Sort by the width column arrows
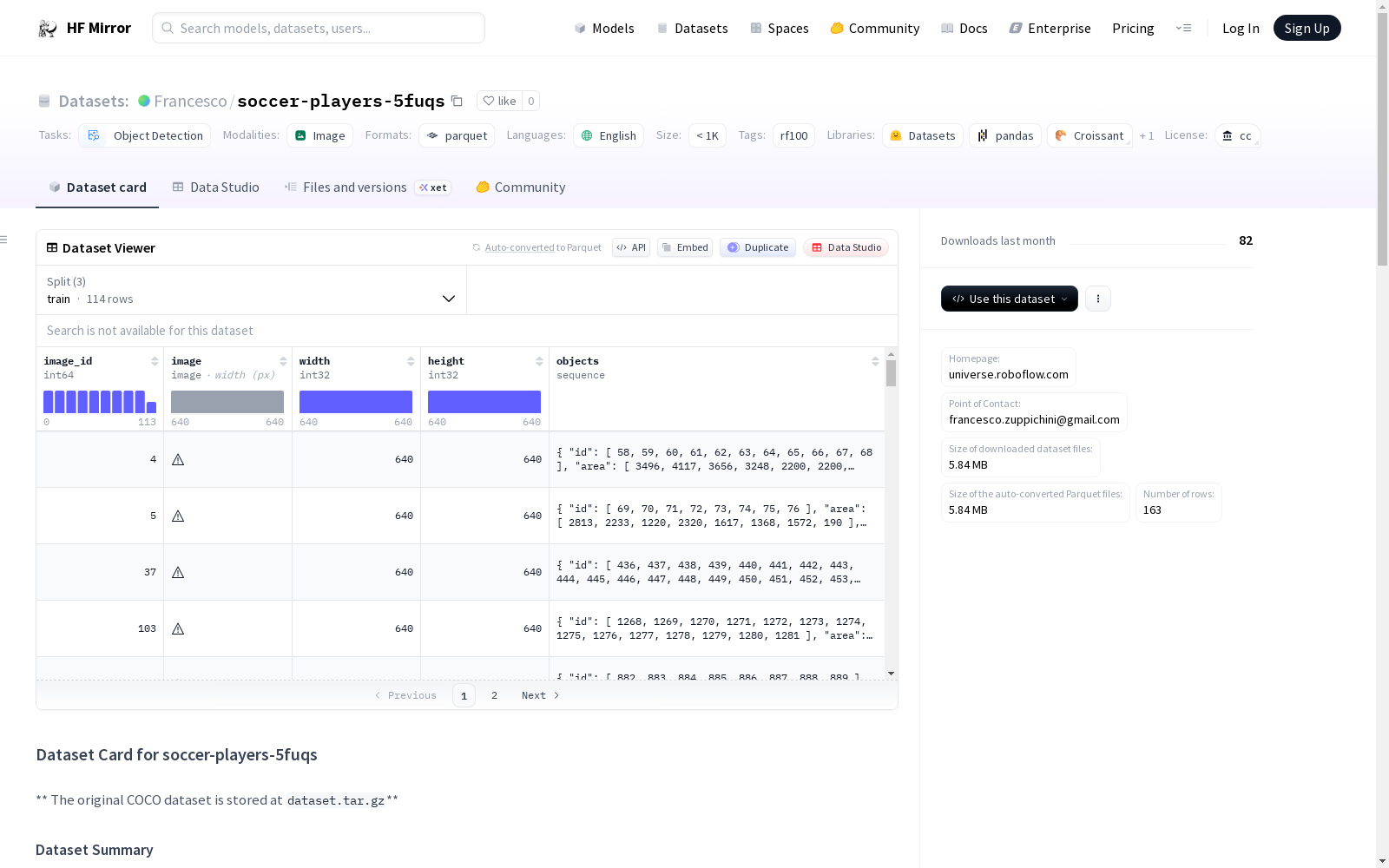 click(411, 361)
